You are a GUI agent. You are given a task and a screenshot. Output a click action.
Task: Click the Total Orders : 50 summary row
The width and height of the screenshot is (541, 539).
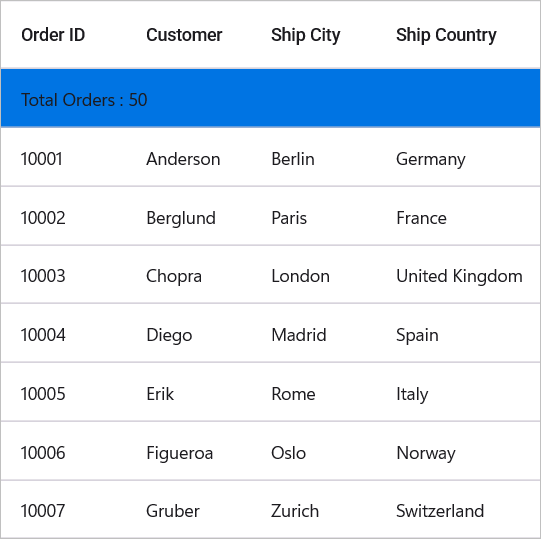point(270,98)
